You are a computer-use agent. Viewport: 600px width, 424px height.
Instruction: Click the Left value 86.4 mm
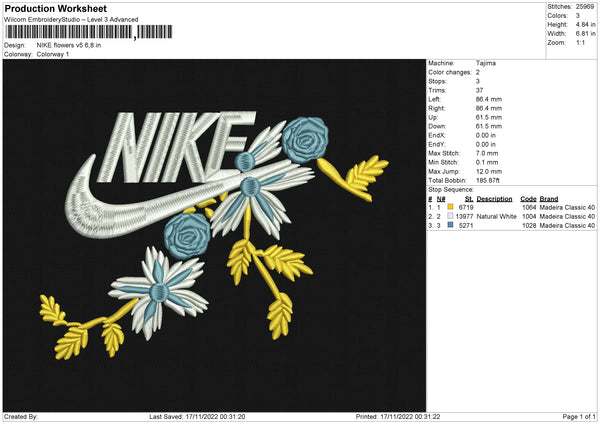tap(489, 99)
